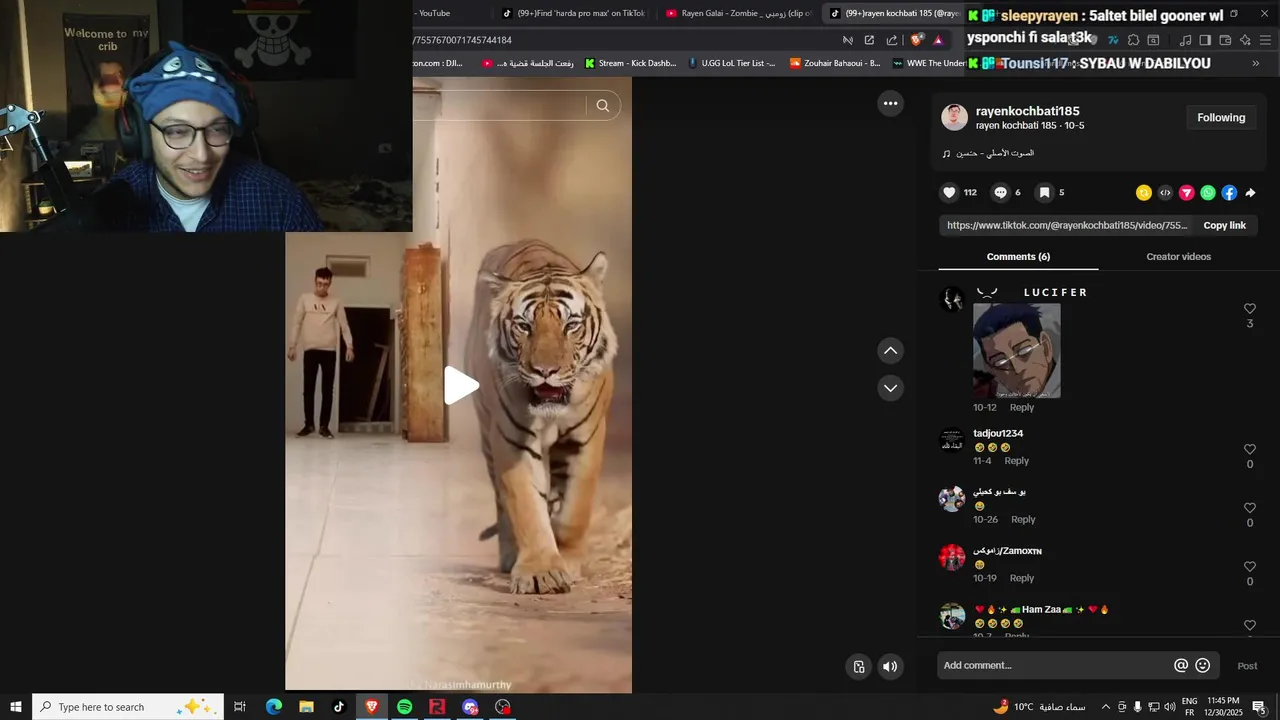Open the WWE The Undertaker bookmark

[929, 63]
